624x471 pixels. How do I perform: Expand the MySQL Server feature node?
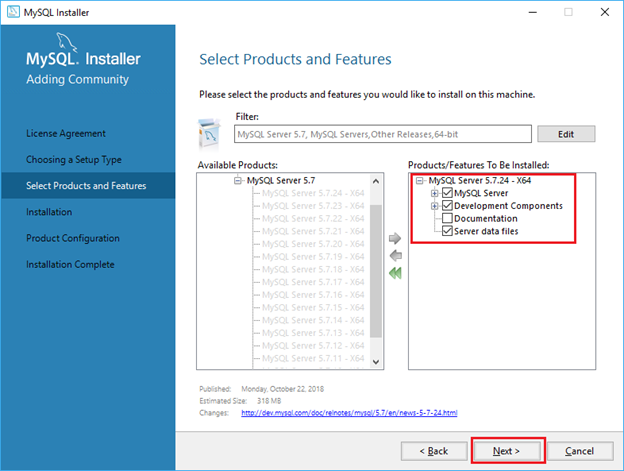[x=435, y=193]
